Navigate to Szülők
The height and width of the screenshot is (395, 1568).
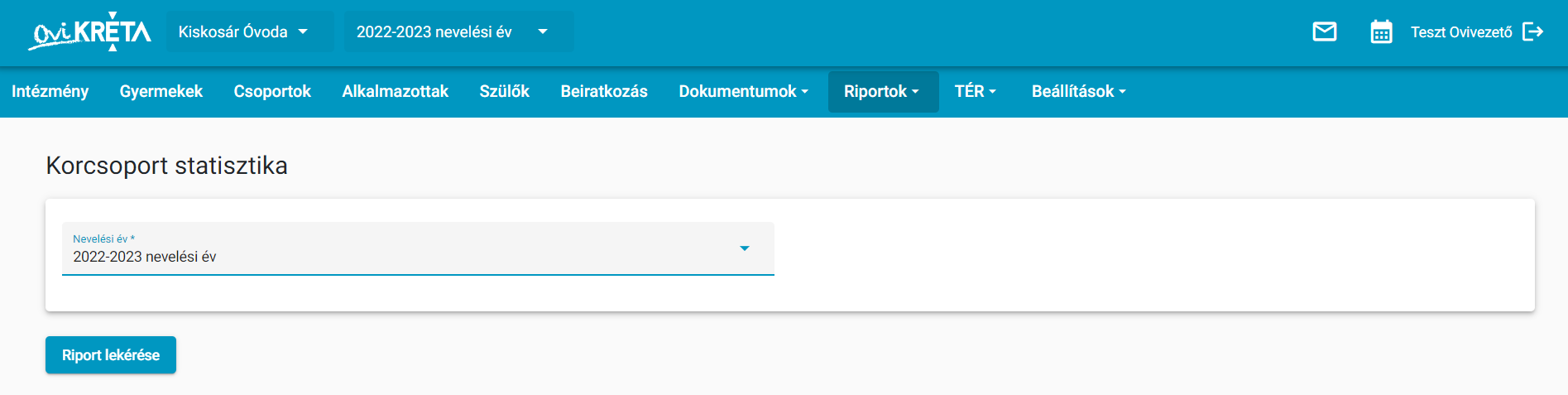click(x=505, y=91)
